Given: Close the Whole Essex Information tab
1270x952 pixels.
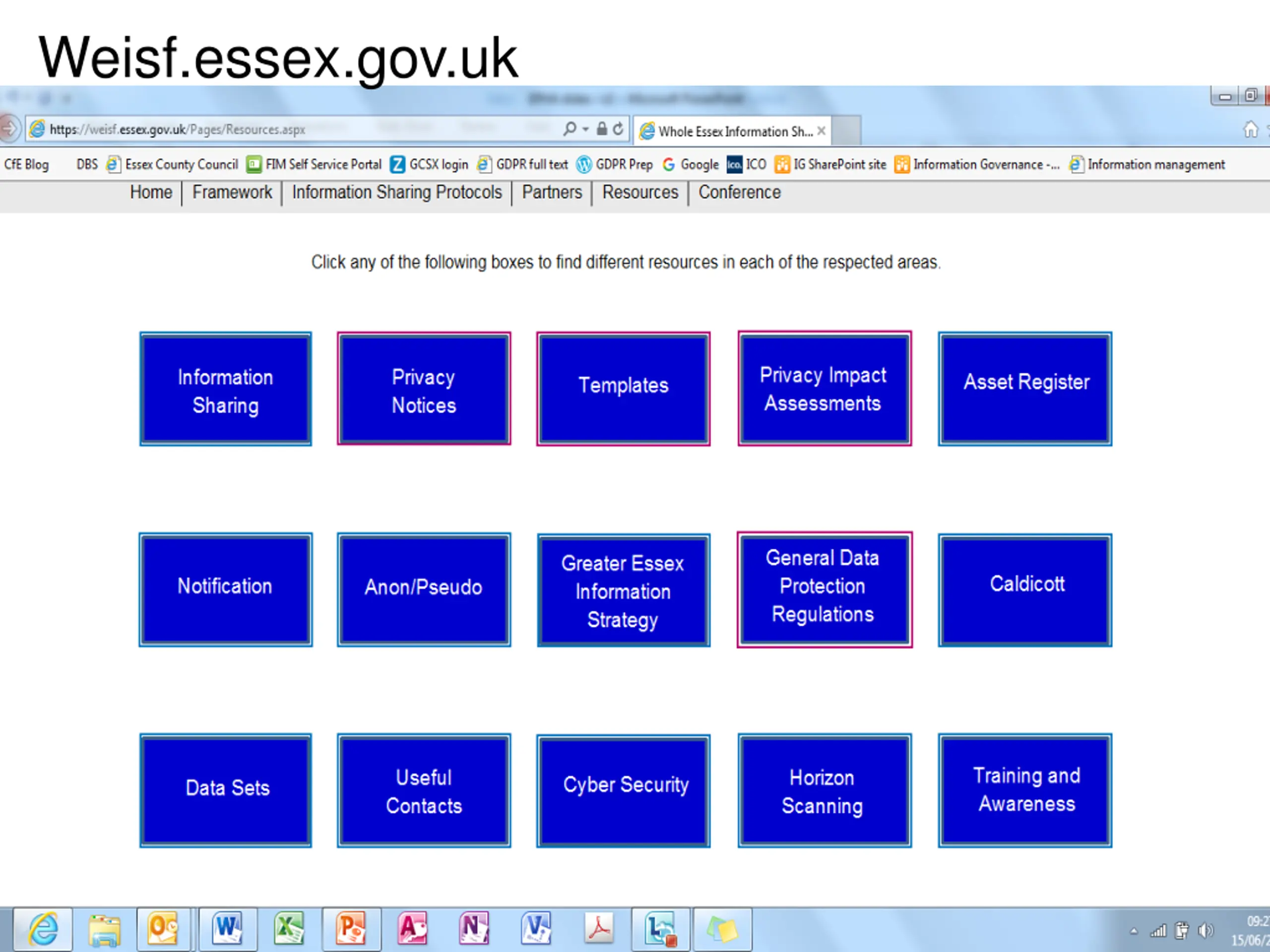Looking at the screenshot, I should (x=822, y=131).
